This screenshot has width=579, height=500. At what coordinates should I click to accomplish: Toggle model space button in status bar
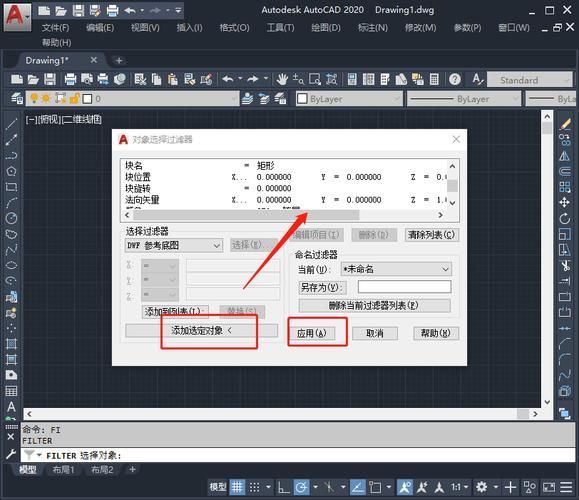218,487
